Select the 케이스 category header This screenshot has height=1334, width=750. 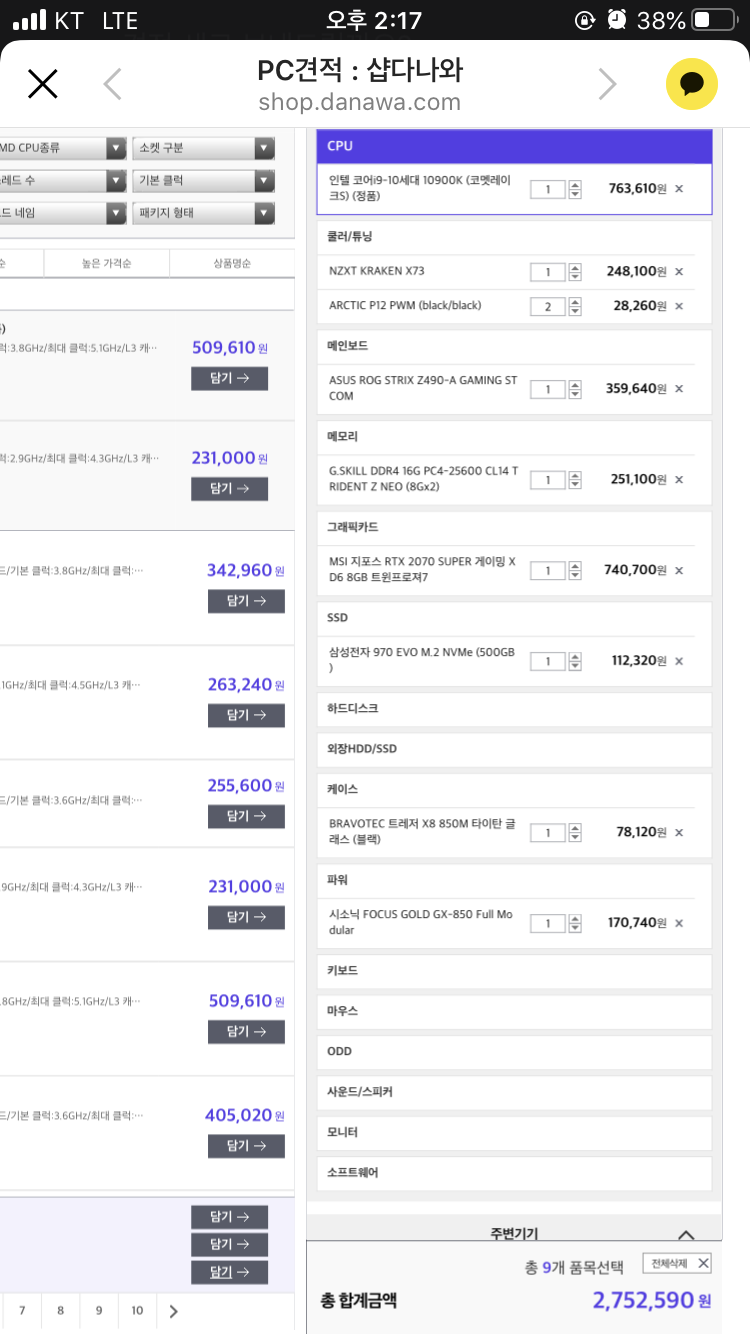click(514, 789)
